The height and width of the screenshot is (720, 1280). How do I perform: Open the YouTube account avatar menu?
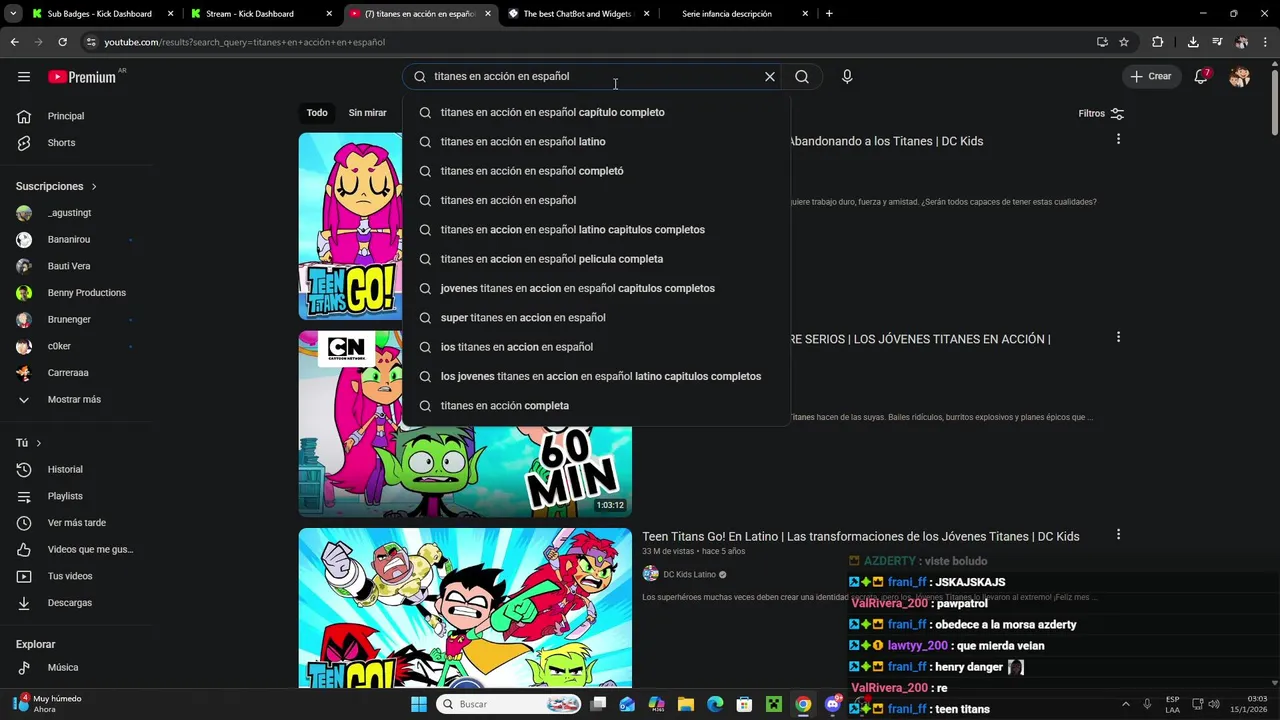pos(1240,77)
